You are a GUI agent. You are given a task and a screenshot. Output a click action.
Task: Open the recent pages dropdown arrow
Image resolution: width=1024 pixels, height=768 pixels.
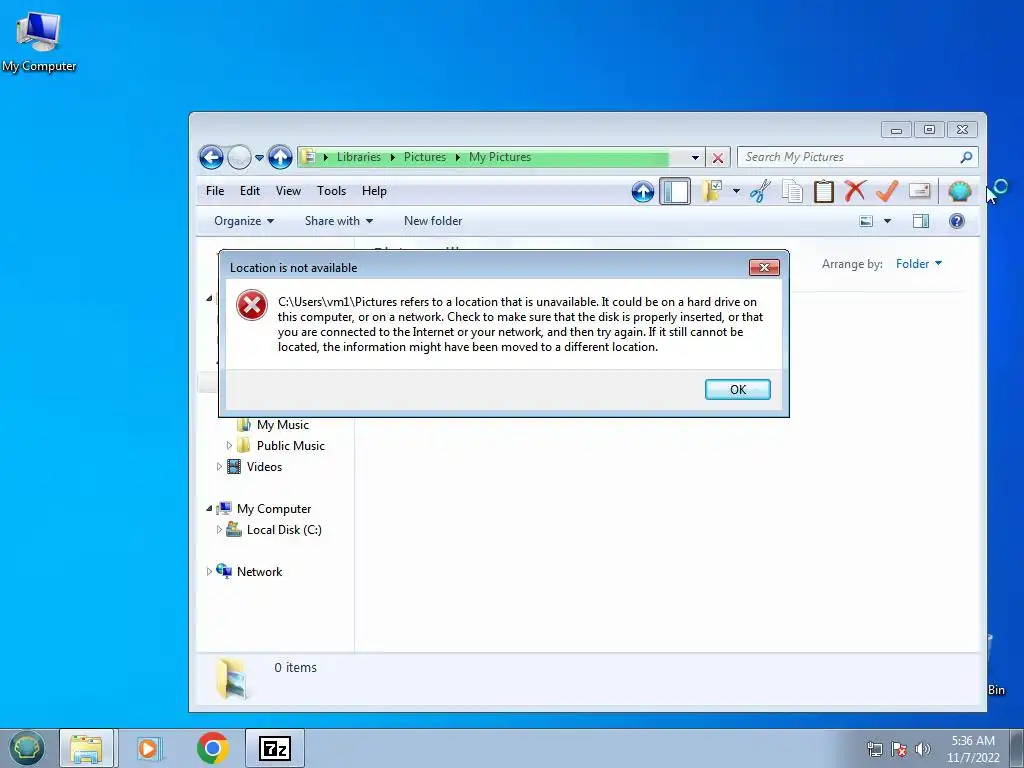click(x=259, y=157)
